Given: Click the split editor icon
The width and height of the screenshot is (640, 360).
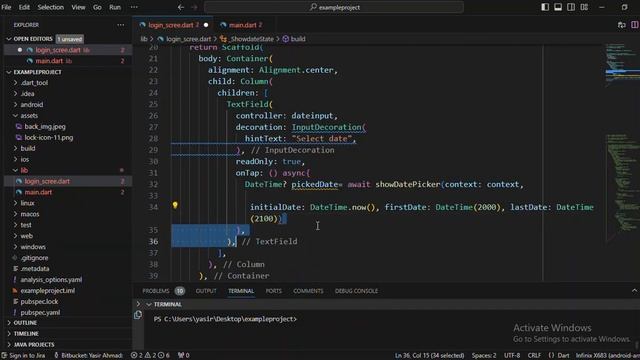Looking at the screenshot, I should tap(635, 25).
